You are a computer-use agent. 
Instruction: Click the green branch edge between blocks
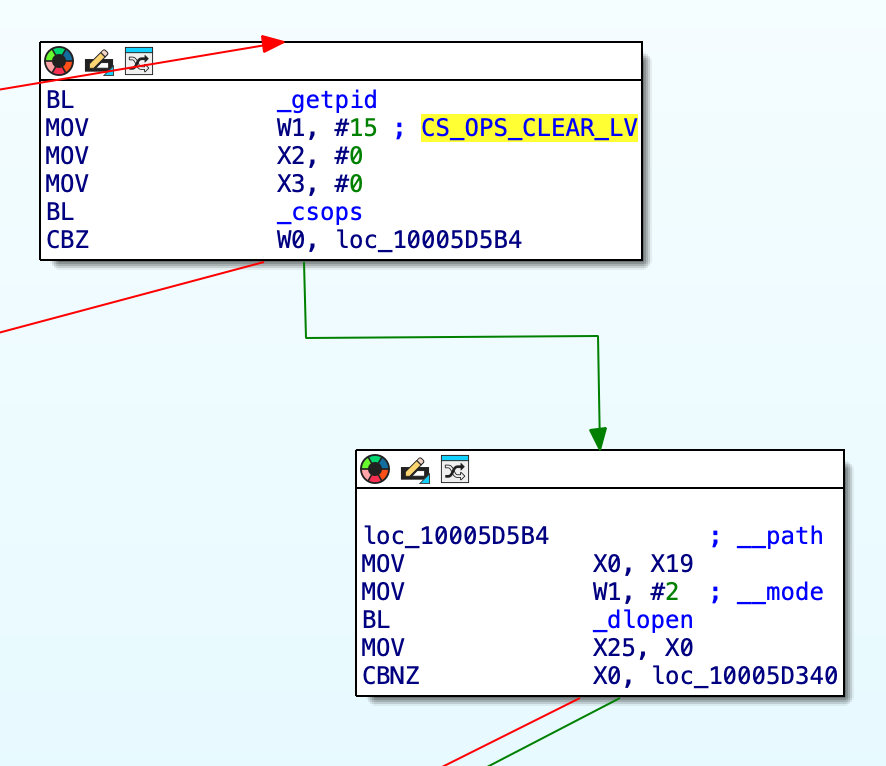point(450,337)
